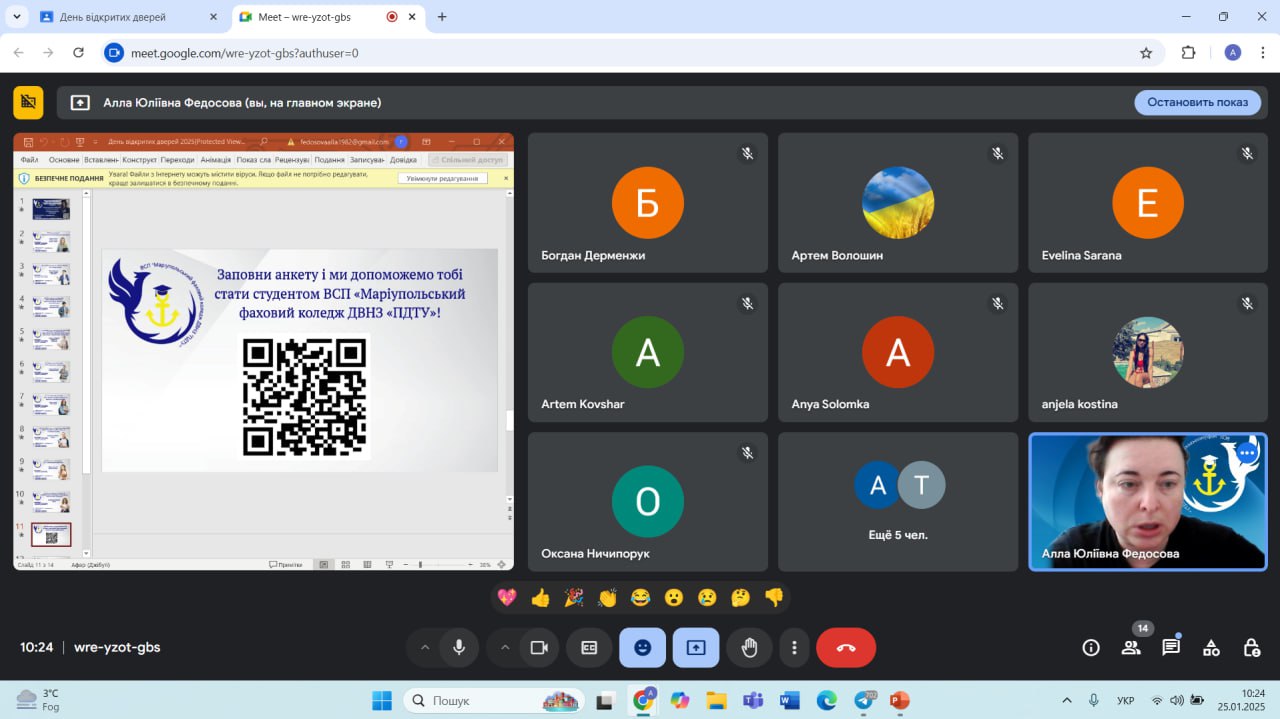Toggle the microphone on or off
The image size is (1280, 719).
pyautogui.click(x=459, y=647)
